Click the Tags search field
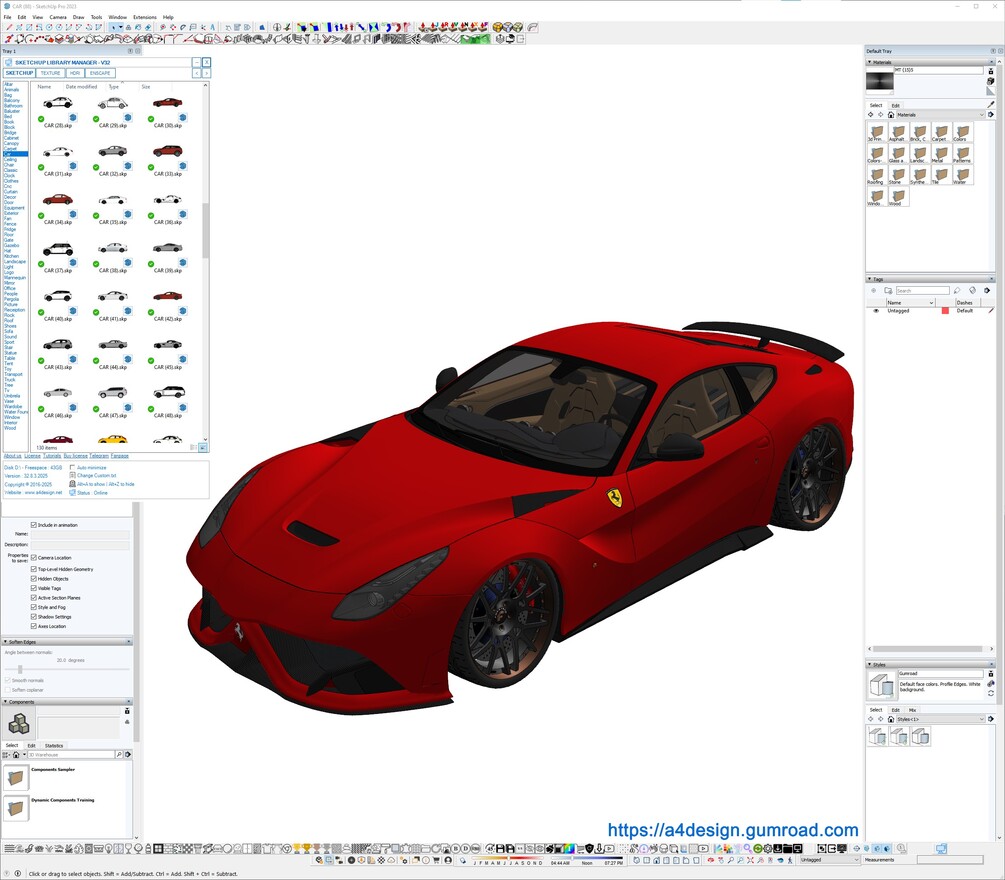1005x880 pixels. pos(922,290)
